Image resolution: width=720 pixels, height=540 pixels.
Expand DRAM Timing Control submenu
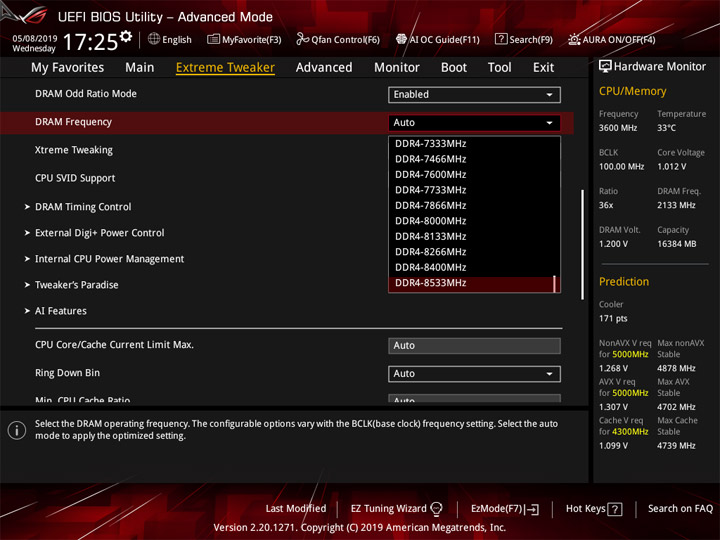[83, 207]
